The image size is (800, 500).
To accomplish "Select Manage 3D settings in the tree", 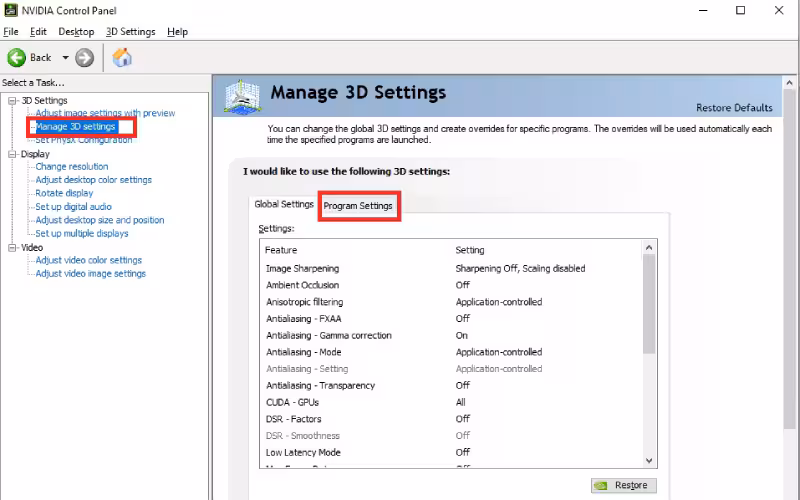I will point(76,127).
